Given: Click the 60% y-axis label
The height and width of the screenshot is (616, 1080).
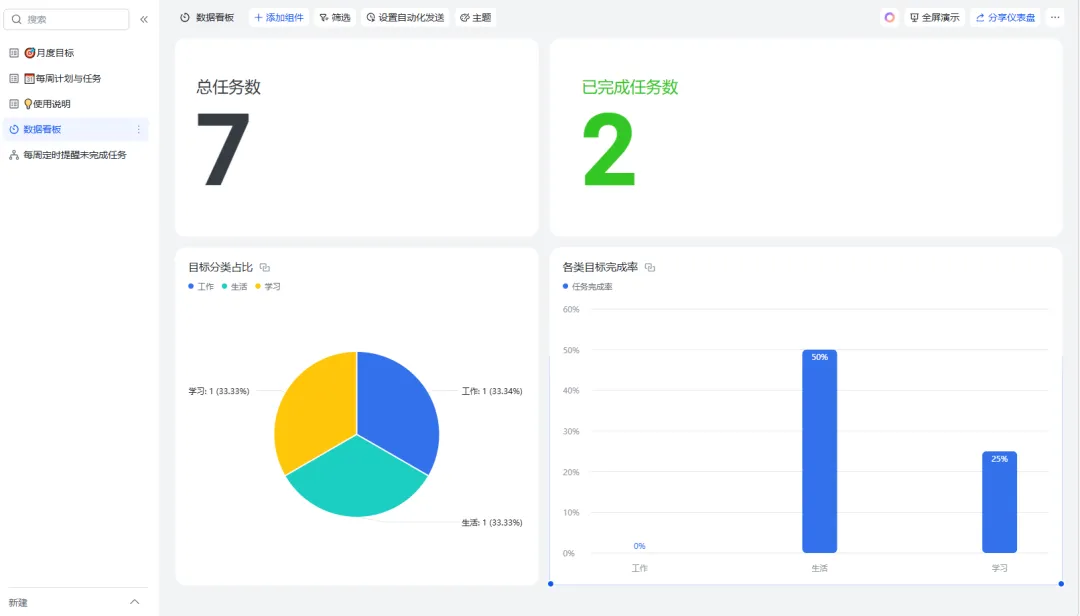Looking at the screenshot, I should click(x=571, y=309).
